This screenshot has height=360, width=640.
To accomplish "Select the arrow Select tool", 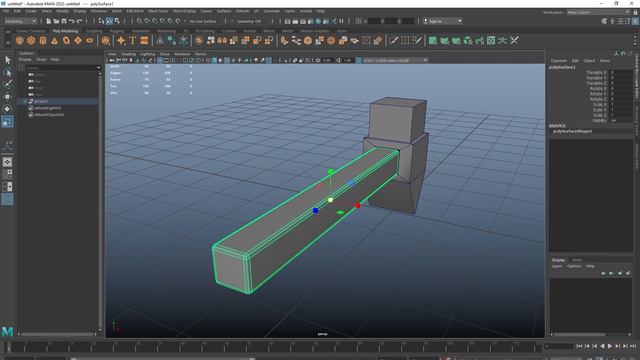I will [x=7, y=60].
